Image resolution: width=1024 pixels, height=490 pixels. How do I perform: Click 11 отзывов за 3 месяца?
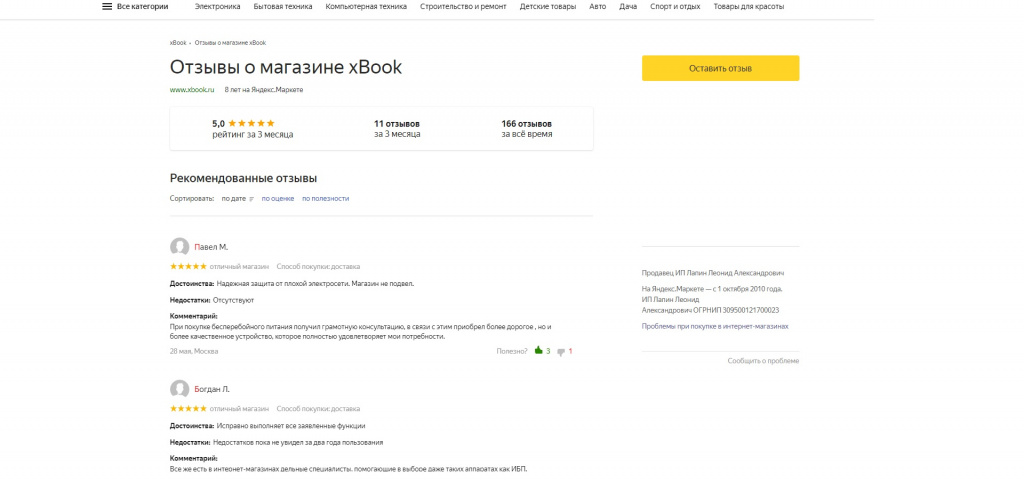397,129
